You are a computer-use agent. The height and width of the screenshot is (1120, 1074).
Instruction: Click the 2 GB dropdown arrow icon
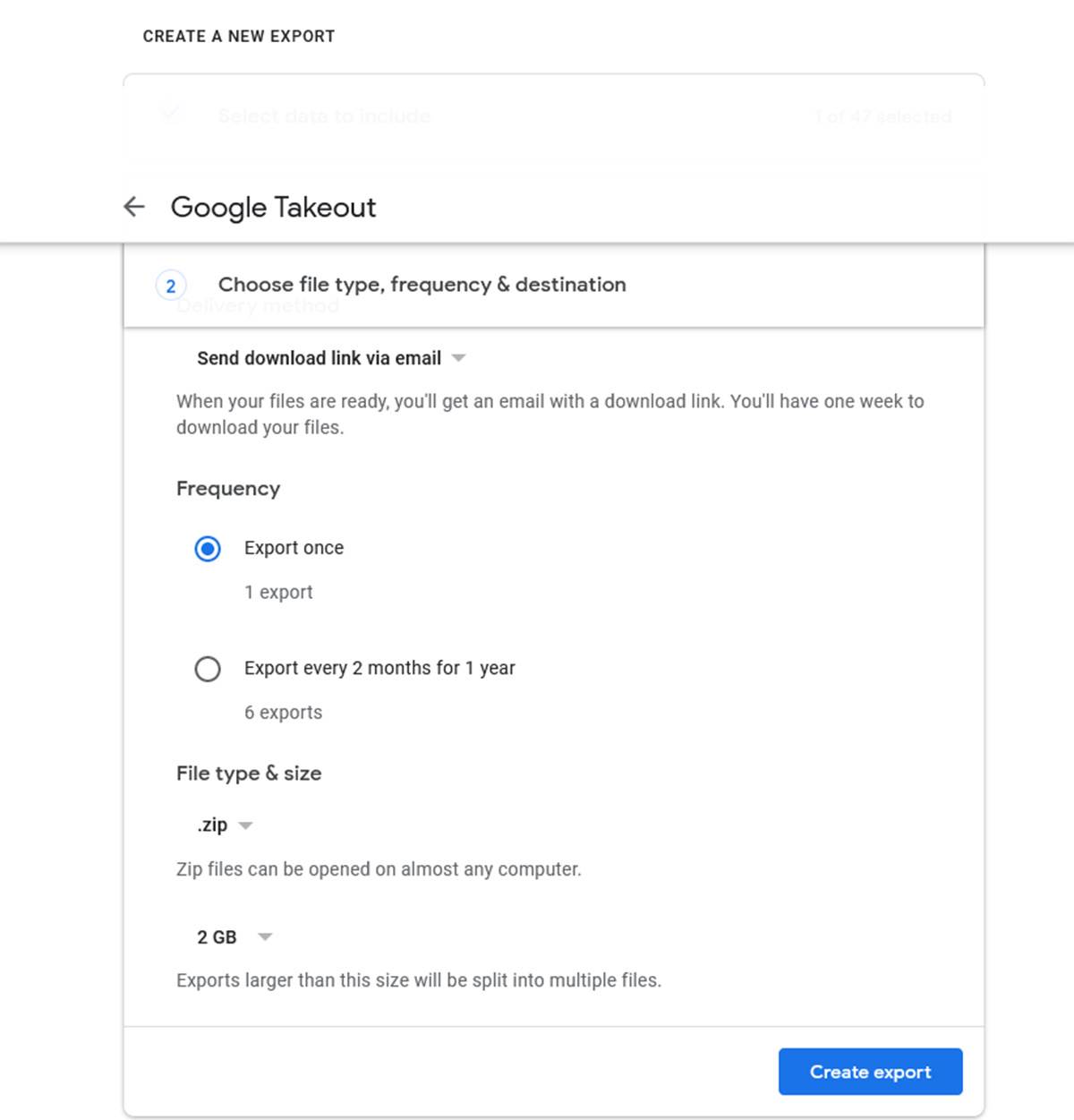[x=265, y=936]
